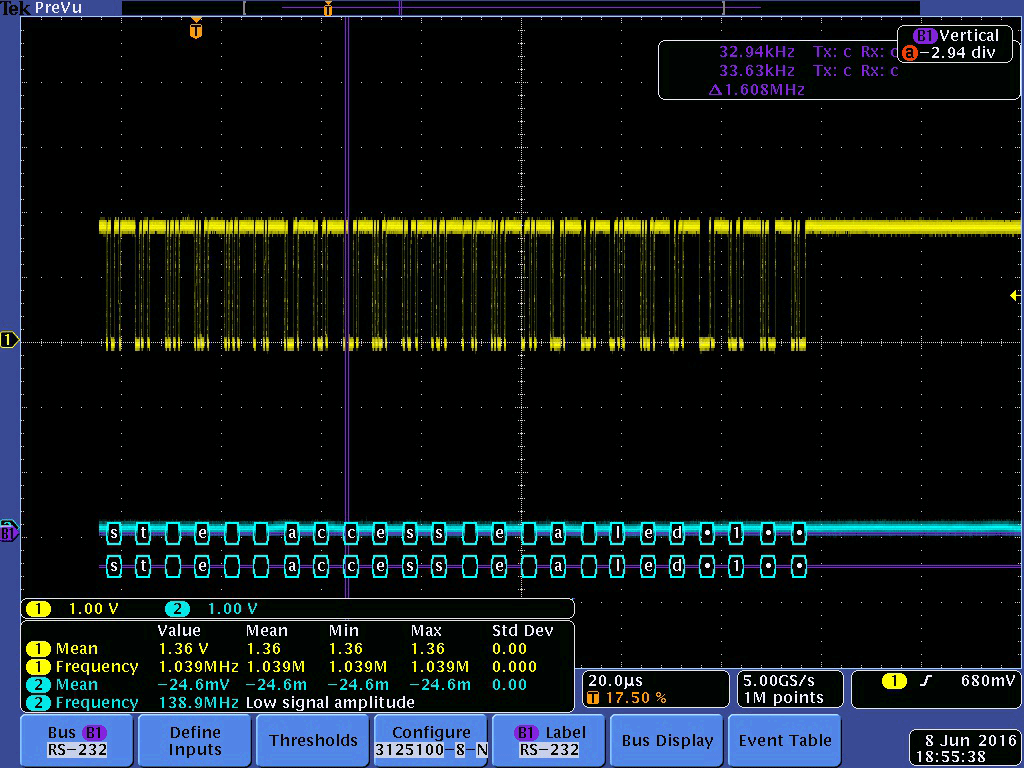The height and width of the screenshot is (768, 1024).
Task: Open the Bus Display menu
Action: pyautogui.click(x=667, y=741)
